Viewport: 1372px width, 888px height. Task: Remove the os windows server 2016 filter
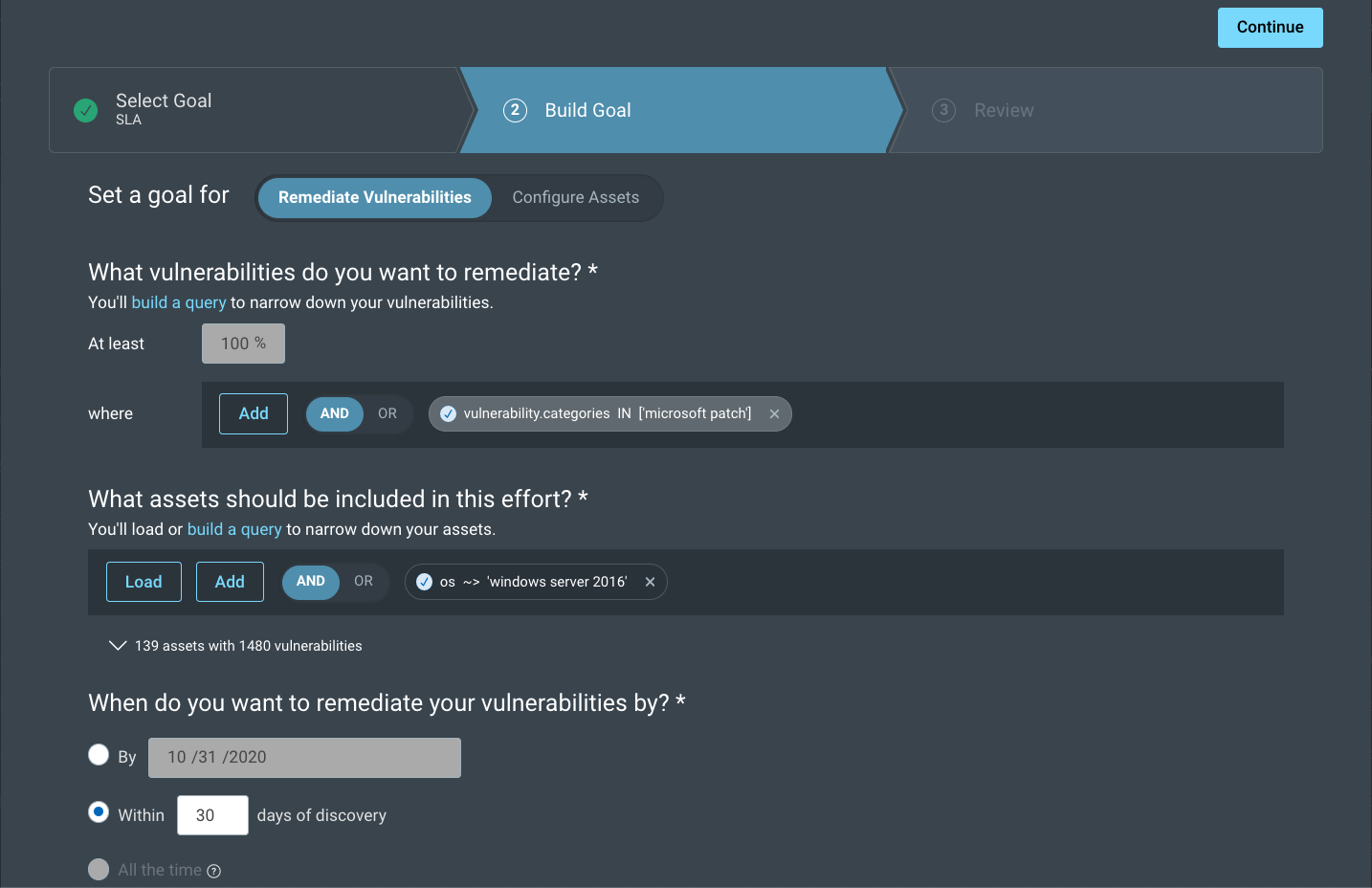[650, 582]
